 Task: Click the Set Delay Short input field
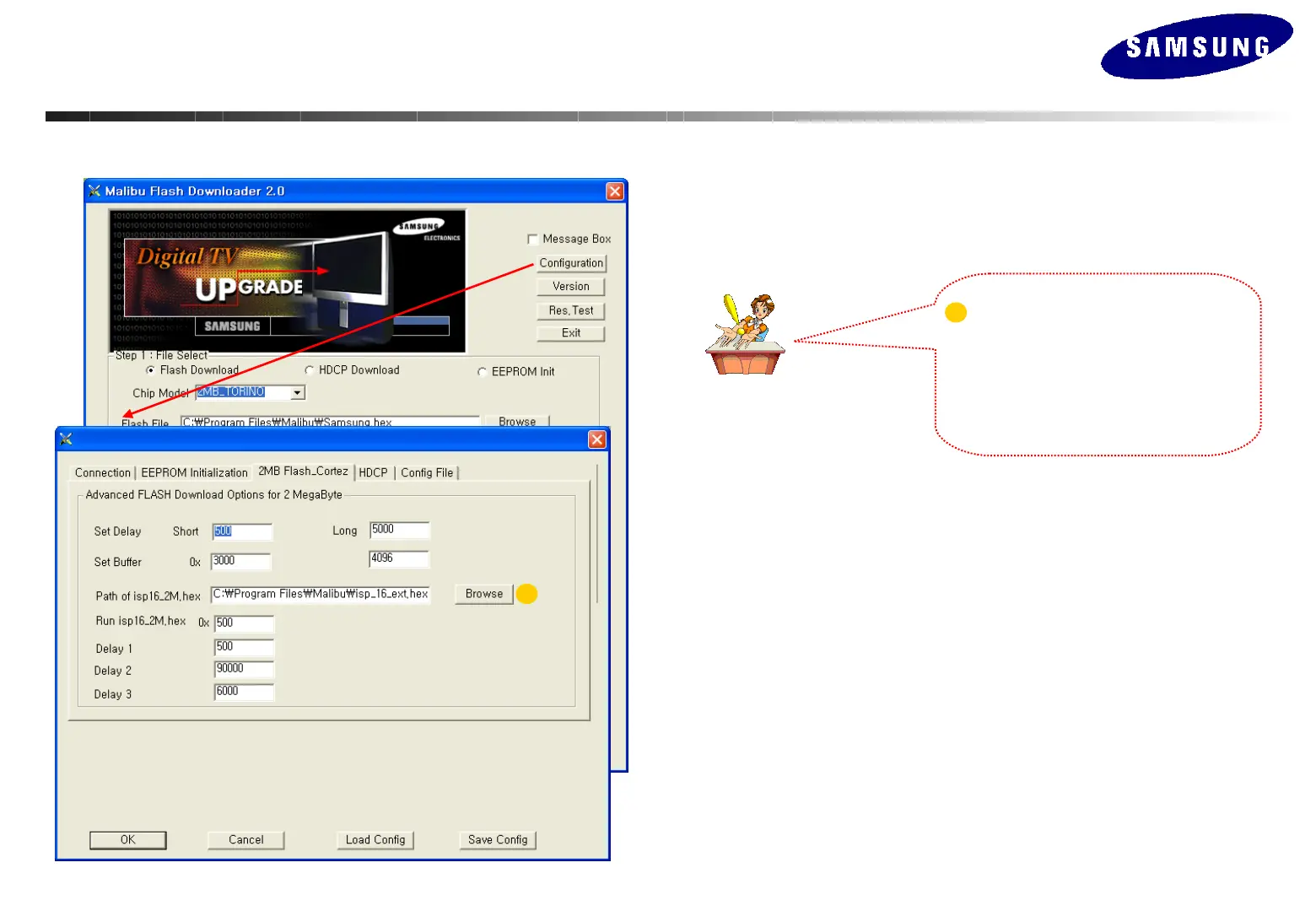(242, 531)
